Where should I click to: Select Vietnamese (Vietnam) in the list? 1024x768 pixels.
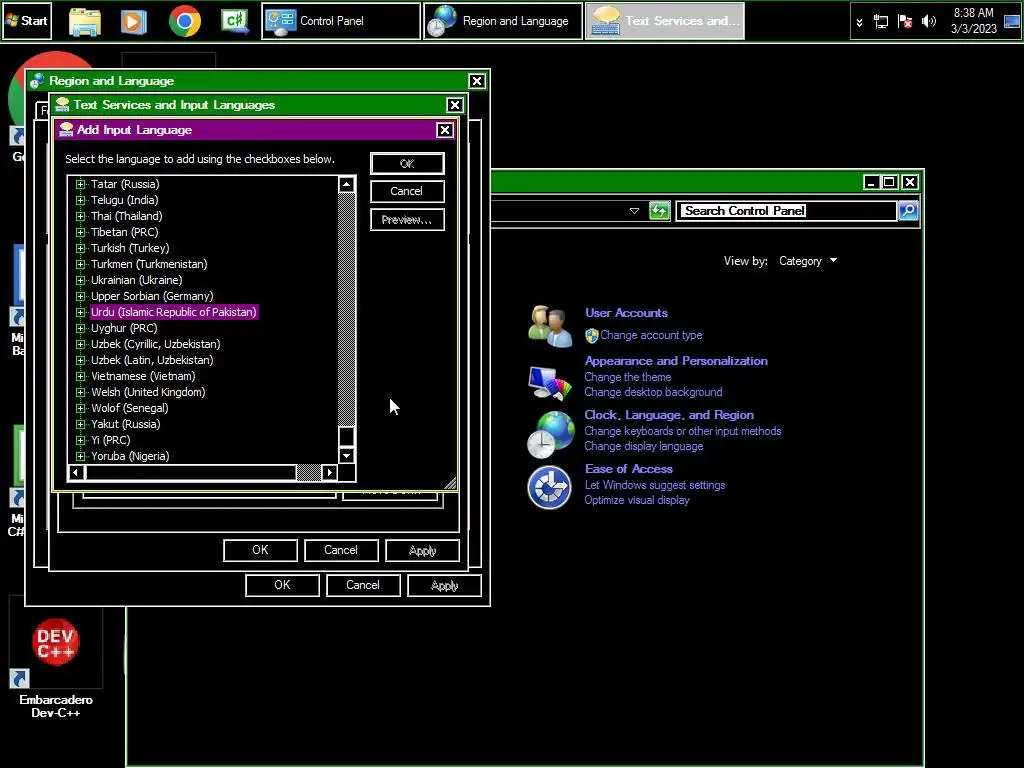(143, 376)
